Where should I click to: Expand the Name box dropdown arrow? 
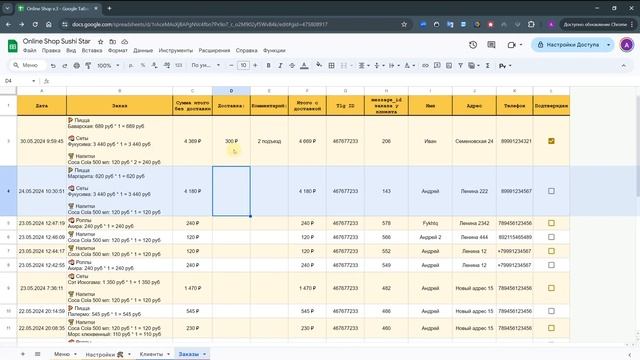click(x=33, y=81)
